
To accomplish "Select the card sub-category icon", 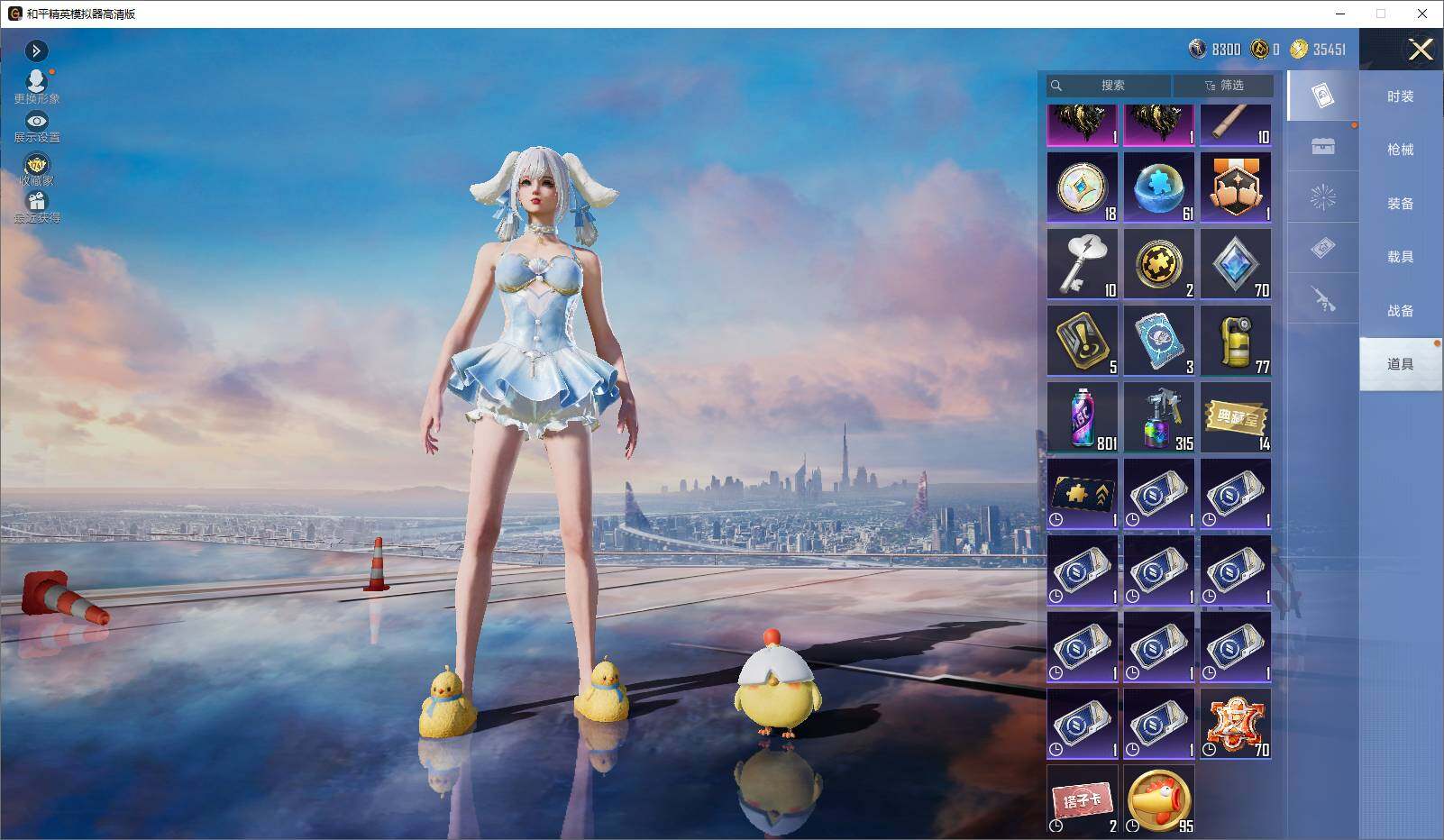I will (x=1322, y=96).
